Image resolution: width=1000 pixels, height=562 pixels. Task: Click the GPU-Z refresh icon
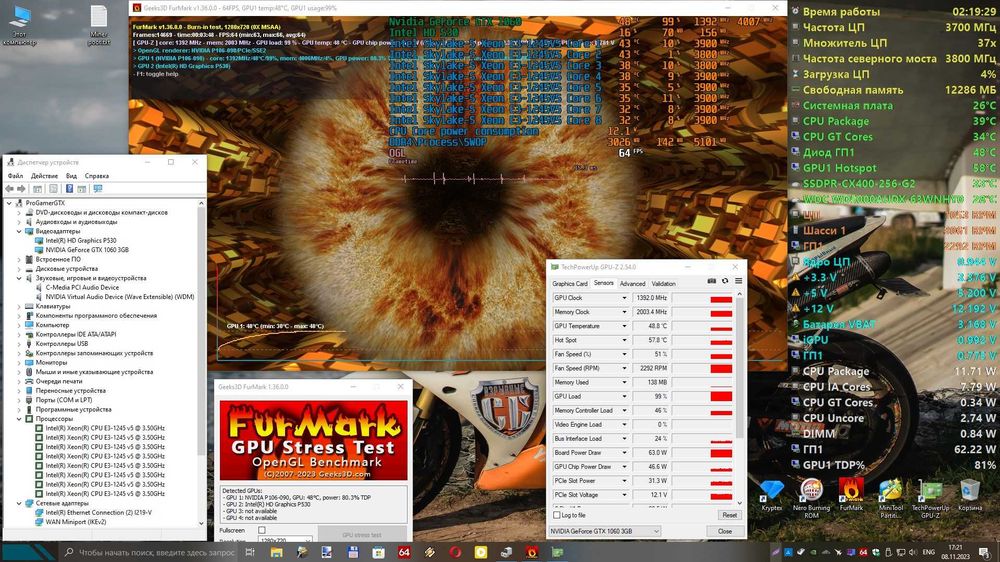724,281
